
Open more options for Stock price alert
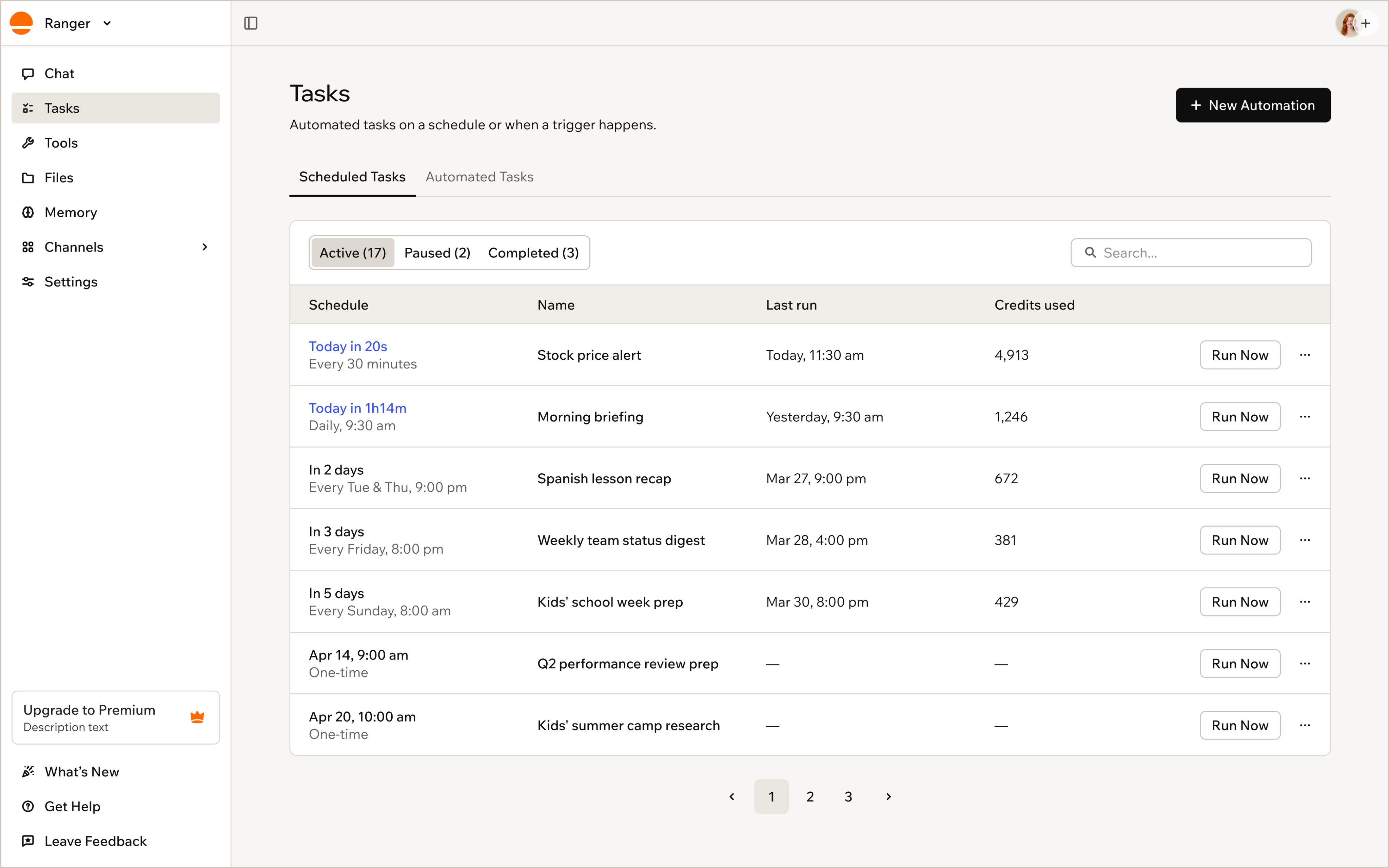[x=1305, y=355]
